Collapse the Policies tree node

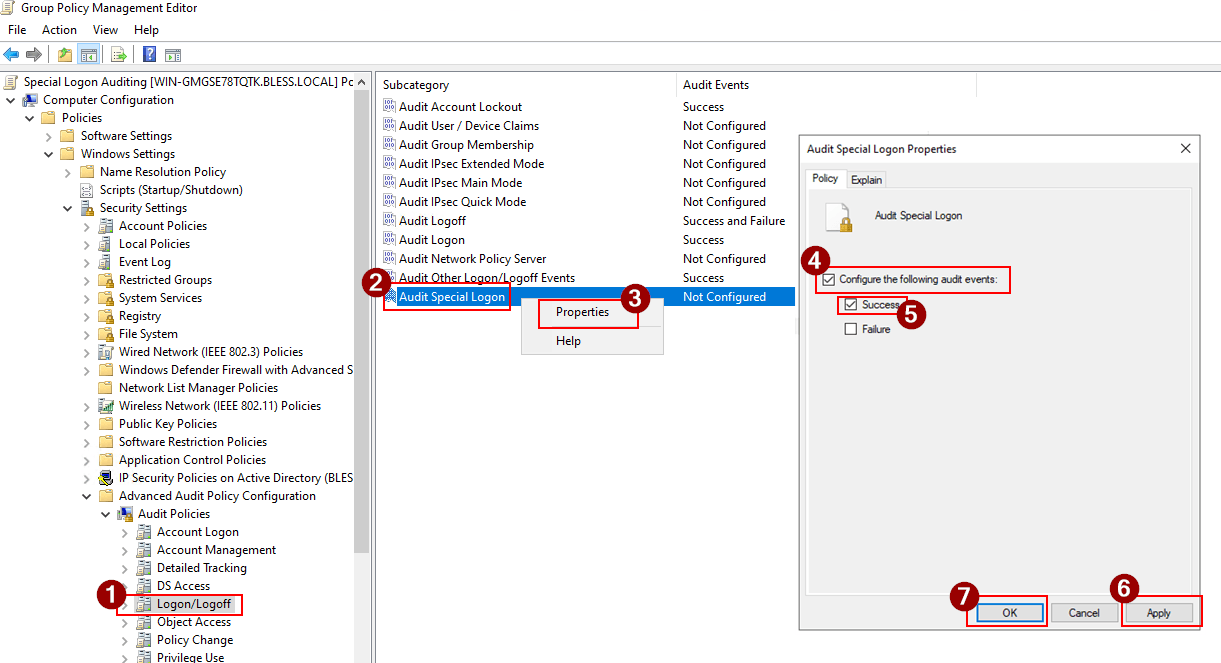[x=30, y=118]
